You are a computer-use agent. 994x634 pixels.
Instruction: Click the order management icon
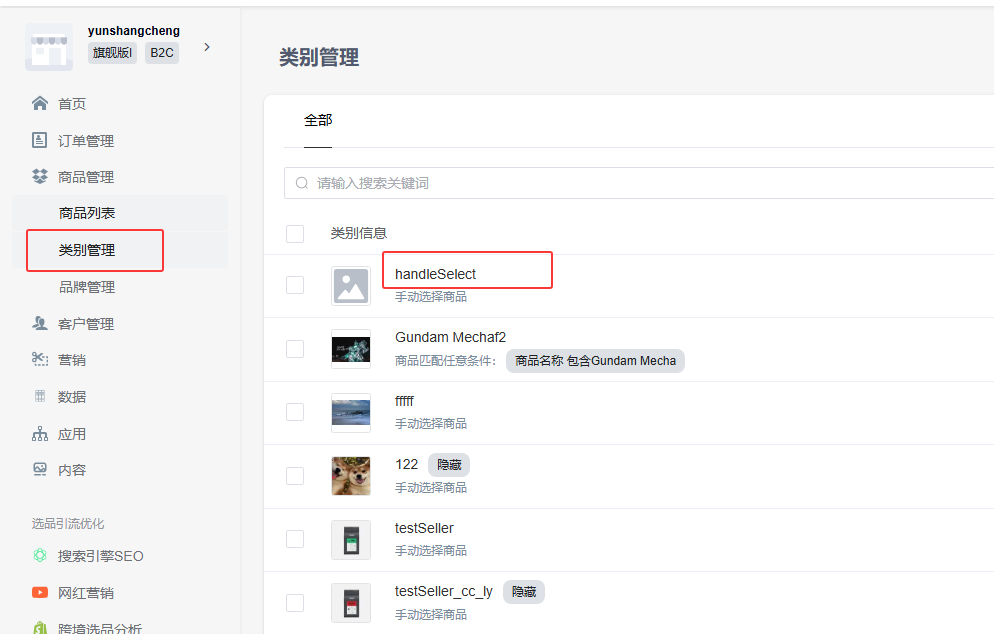coord(40,141)
